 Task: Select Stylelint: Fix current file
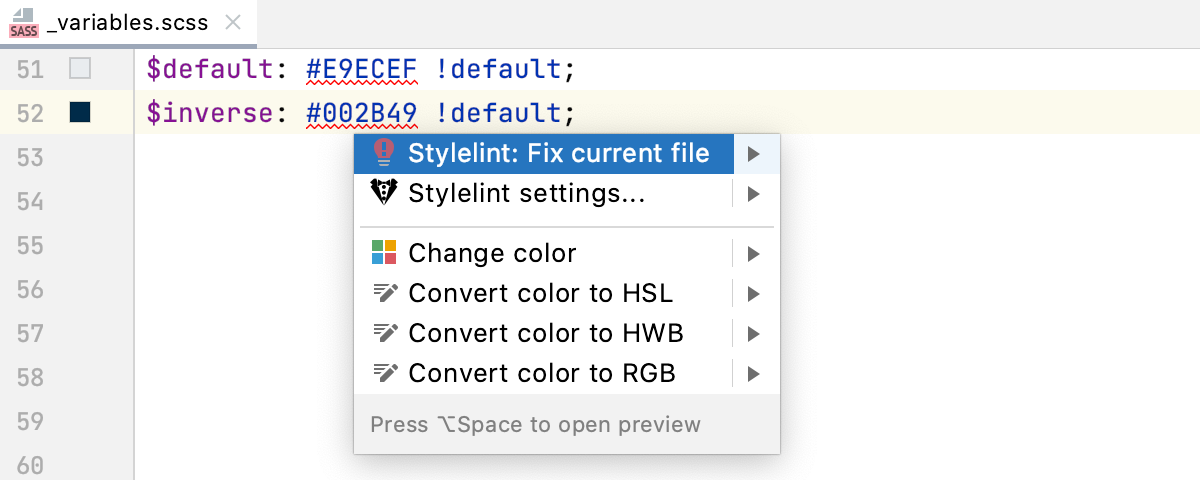tap(558, 153)
